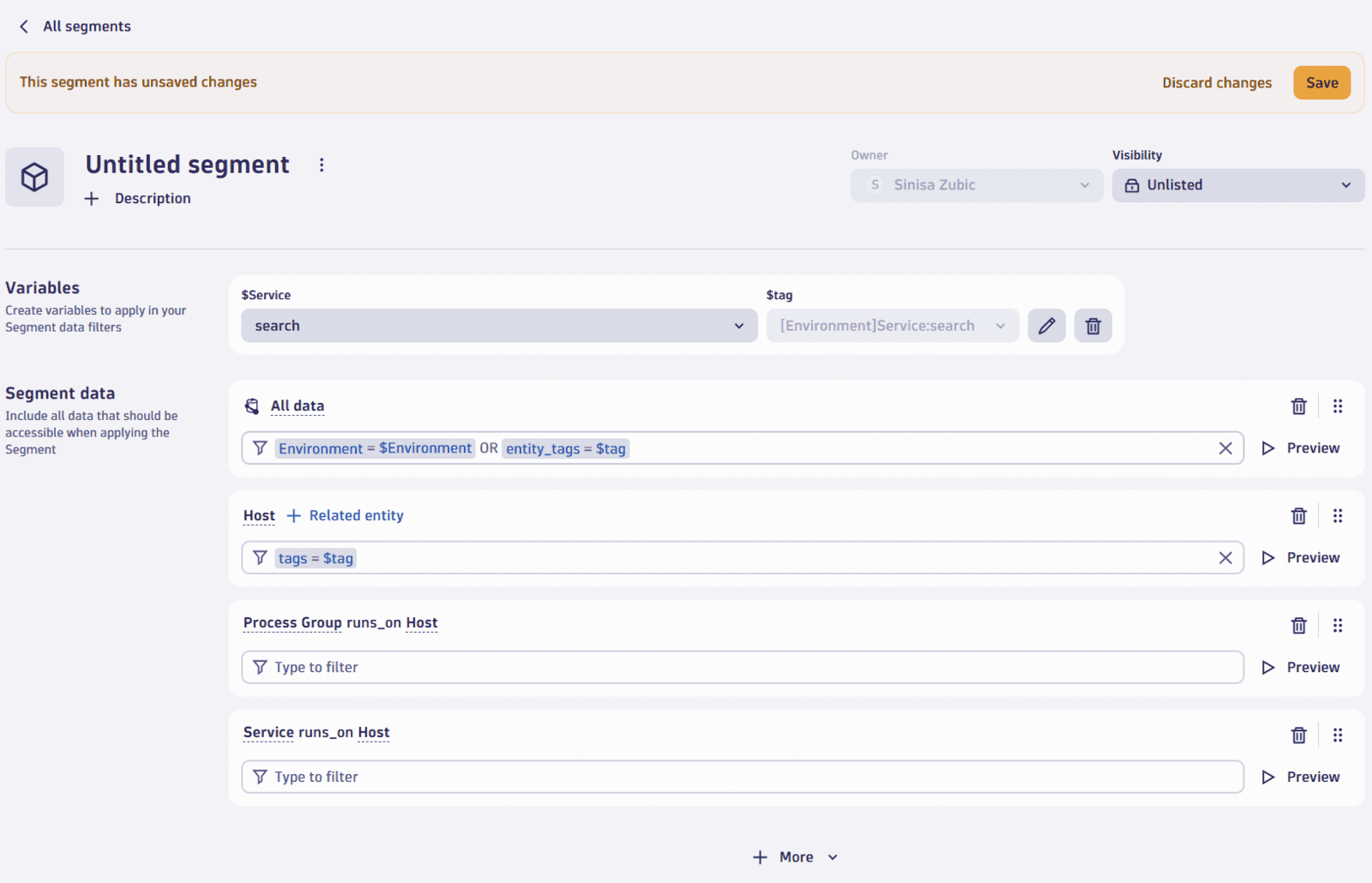Open the Untitled segment options menu
1372x883 pixels.
point(322,164)
